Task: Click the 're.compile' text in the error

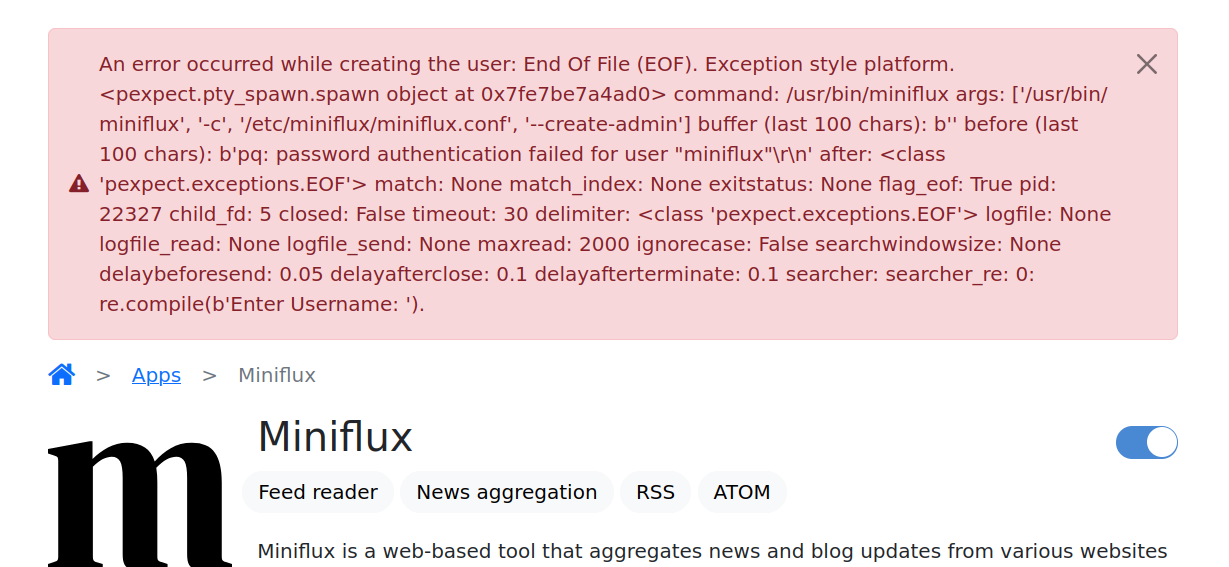Action: pos(150,304)
